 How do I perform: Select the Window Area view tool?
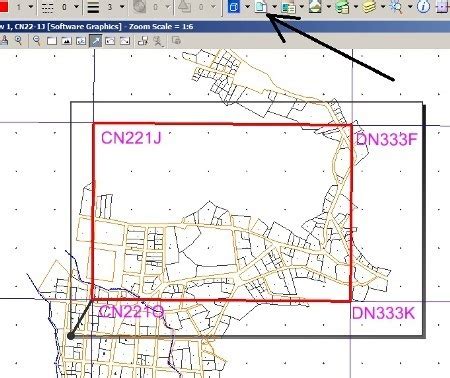(x=52, y=41)
